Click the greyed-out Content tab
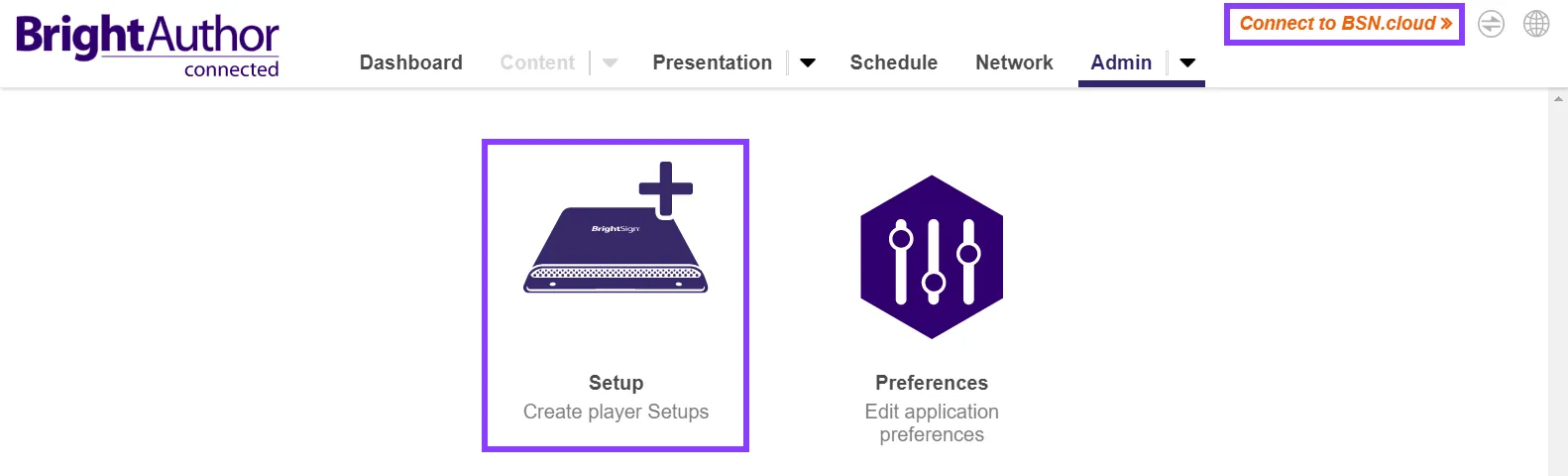The width and height of the screenshot is (1568, 476). pyautogui.click(x=537, y=62)
